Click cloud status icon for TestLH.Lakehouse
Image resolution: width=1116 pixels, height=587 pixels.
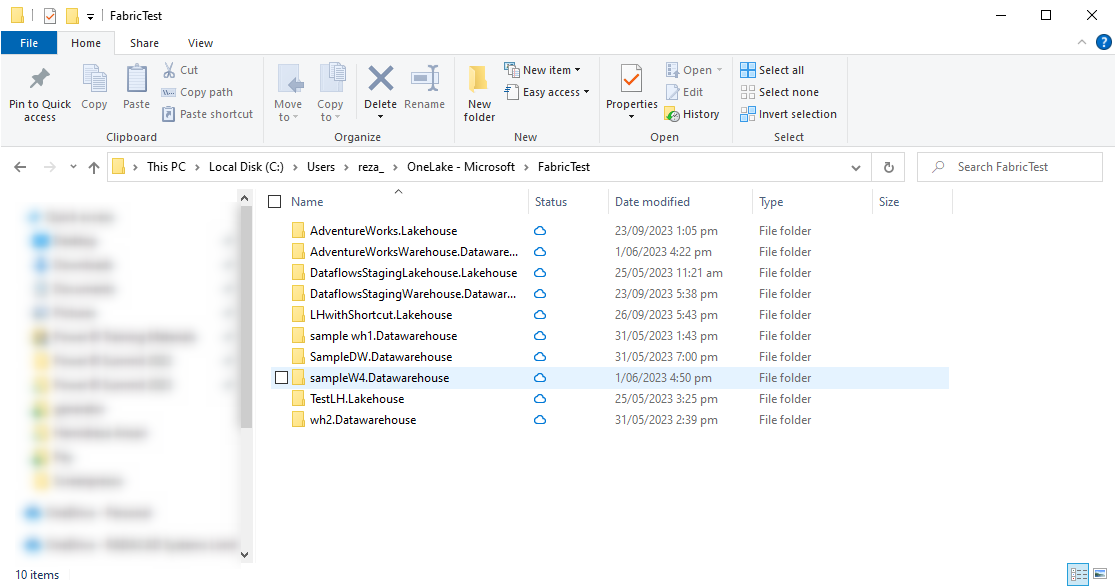(x=540, y=399)
